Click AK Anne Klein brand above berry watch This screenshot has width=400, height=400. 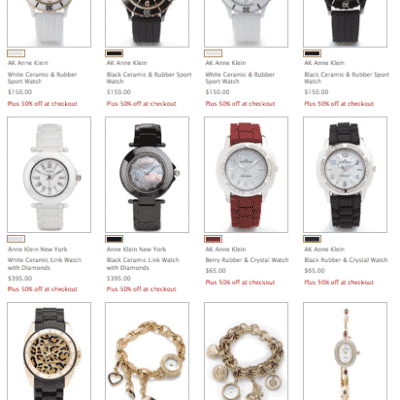(226, 249)
